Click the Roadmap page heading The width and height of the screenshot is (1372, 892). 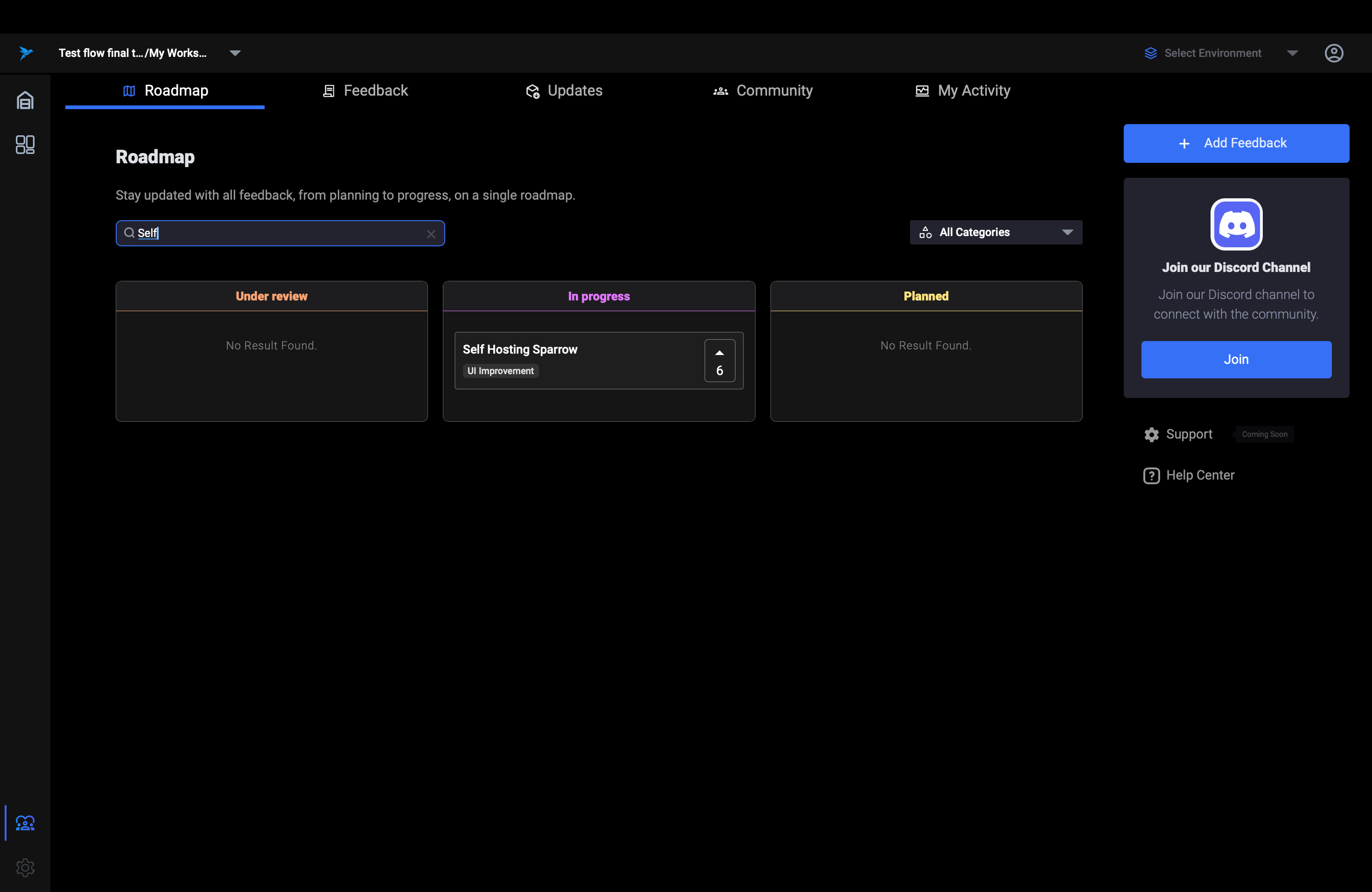click(x=155, y=157)
